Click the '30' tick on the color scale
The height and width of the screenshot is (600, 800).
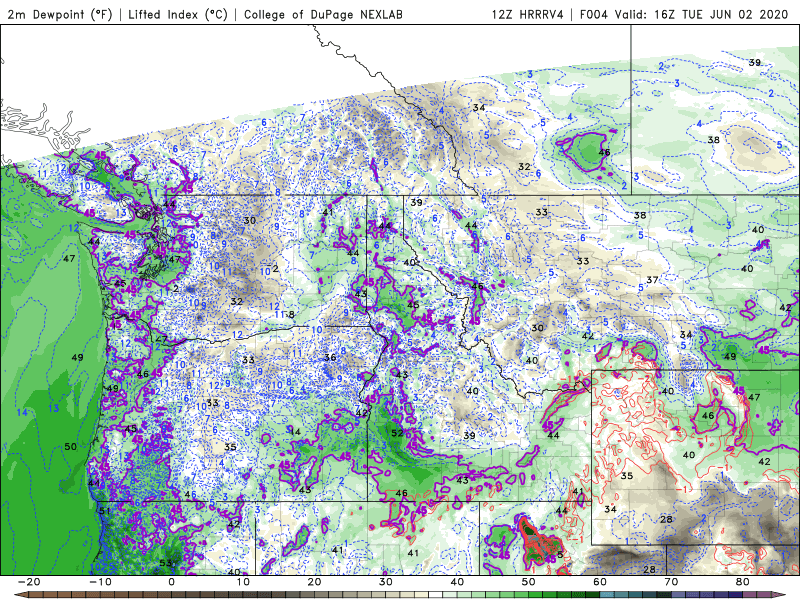[x=386, y=582]
